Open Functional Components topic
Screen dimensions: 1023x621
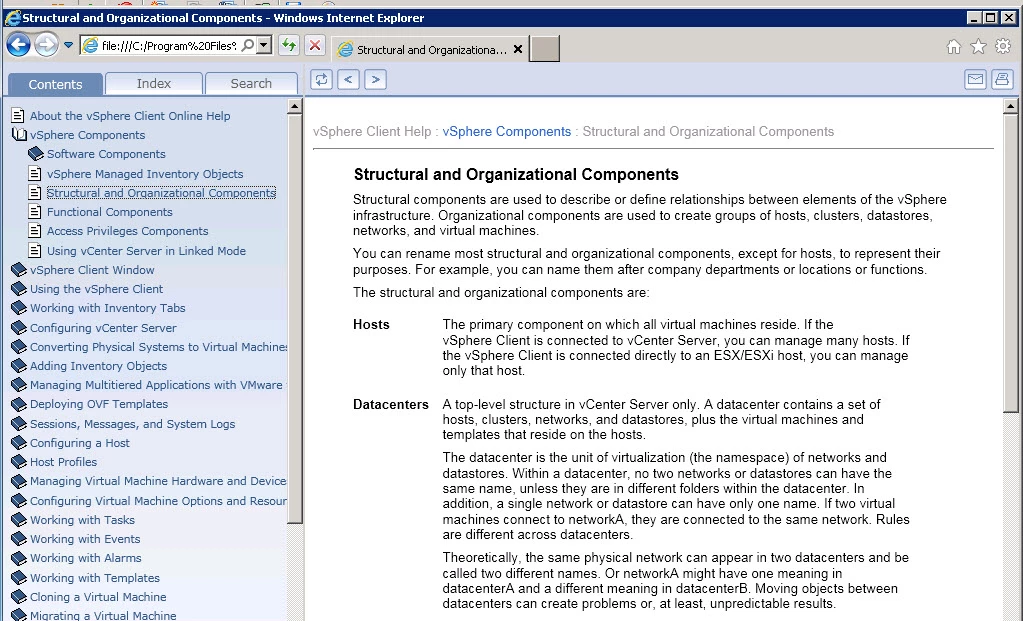[110, 212]
